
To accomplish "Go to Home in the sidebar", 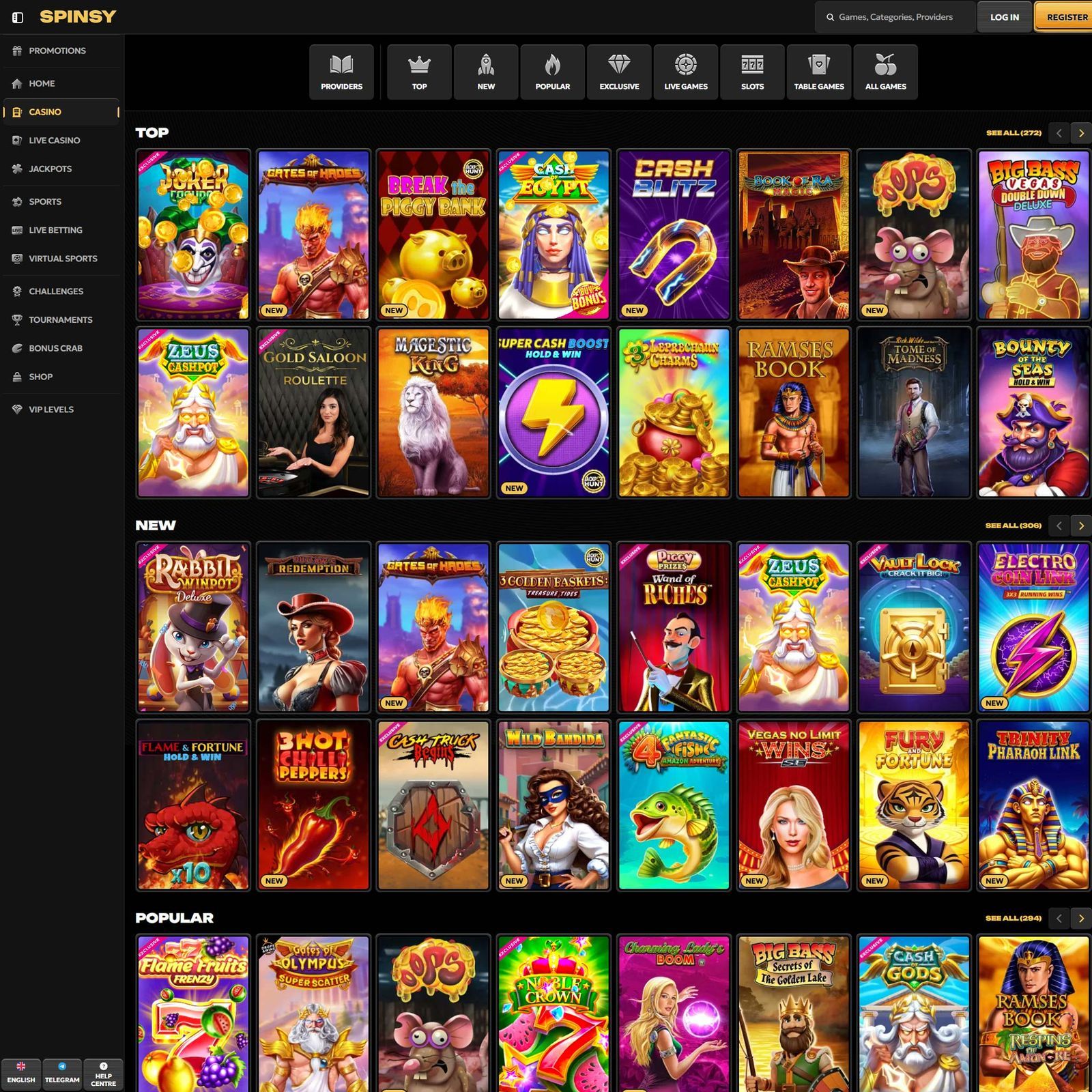I will [x=61, y=83].
